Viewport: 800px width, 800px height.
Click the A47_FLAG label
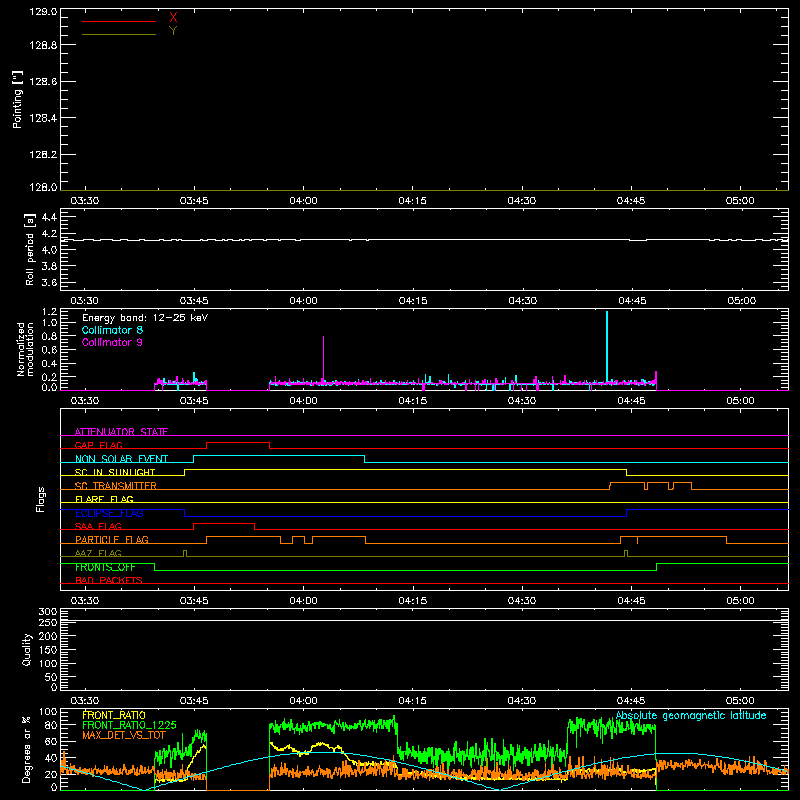[98, 553]
